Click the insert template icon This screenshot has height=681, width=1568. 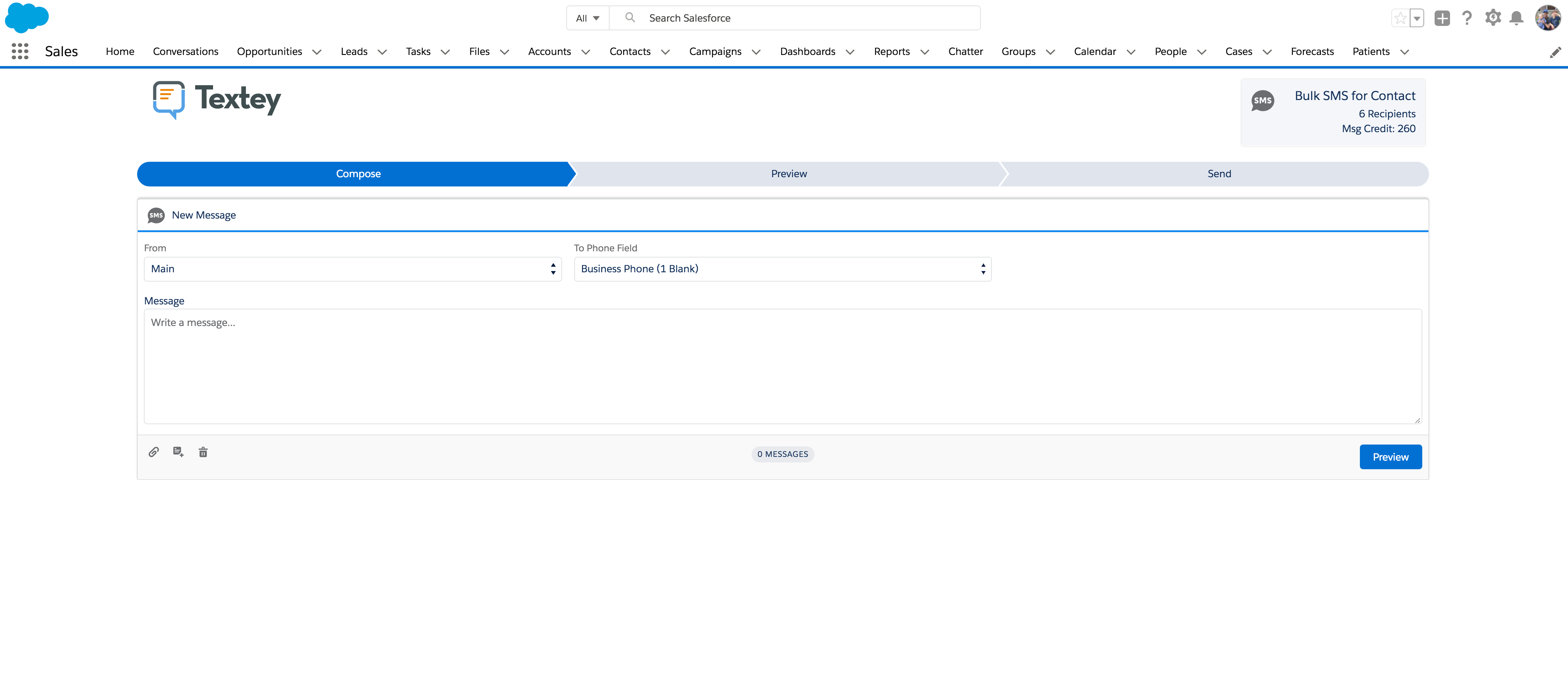coord(178,452)
